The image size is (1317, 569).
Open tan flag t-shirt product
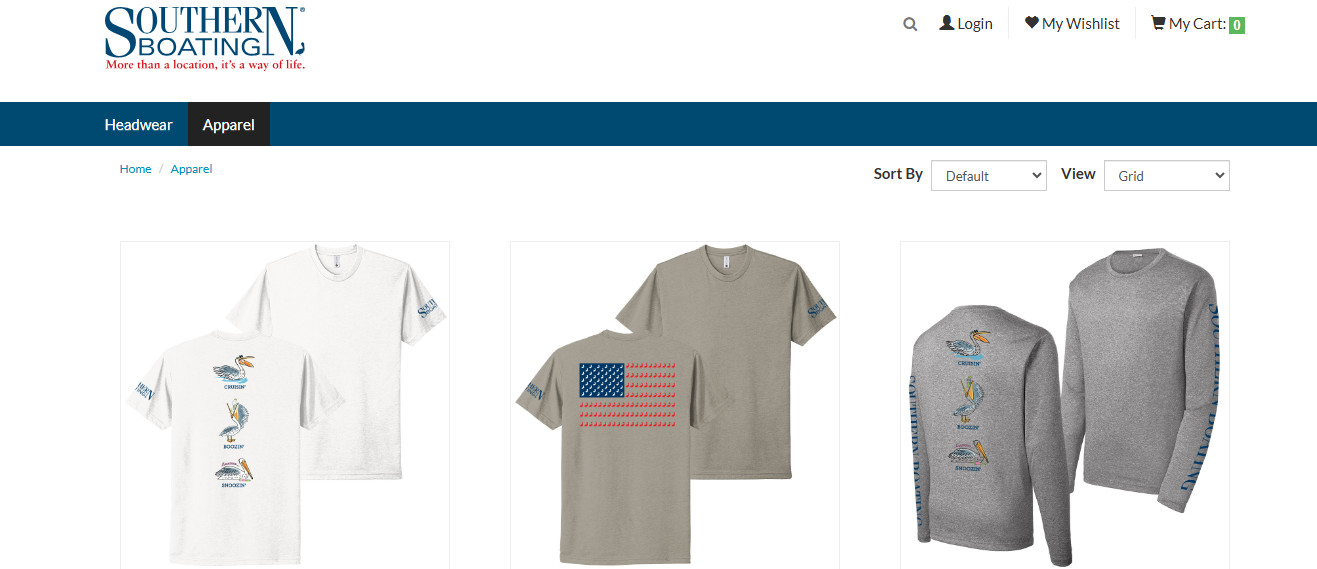click(x=675, y=405)
